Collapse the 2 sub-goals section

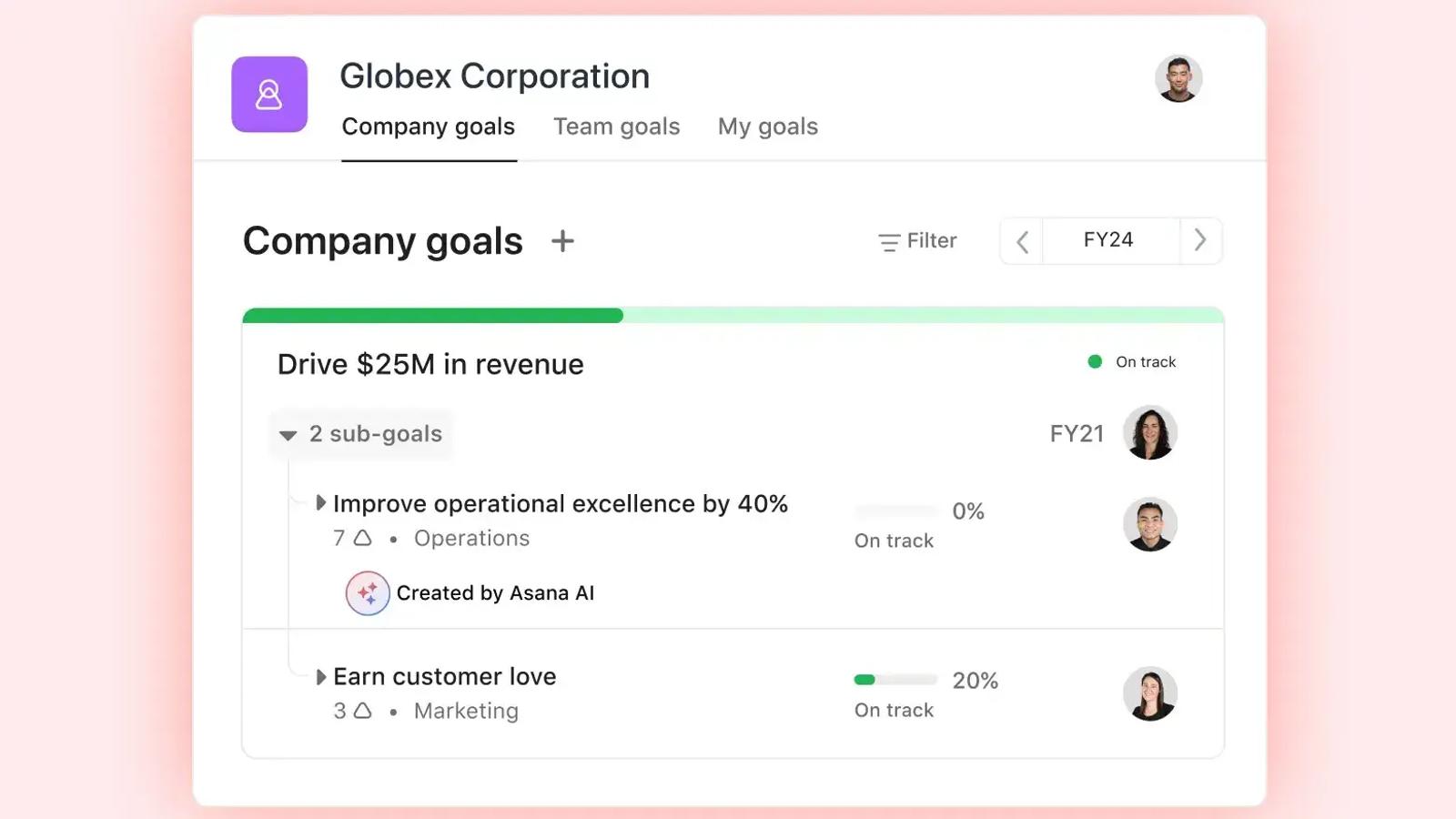pyautogui.click(x=361, y=434)
